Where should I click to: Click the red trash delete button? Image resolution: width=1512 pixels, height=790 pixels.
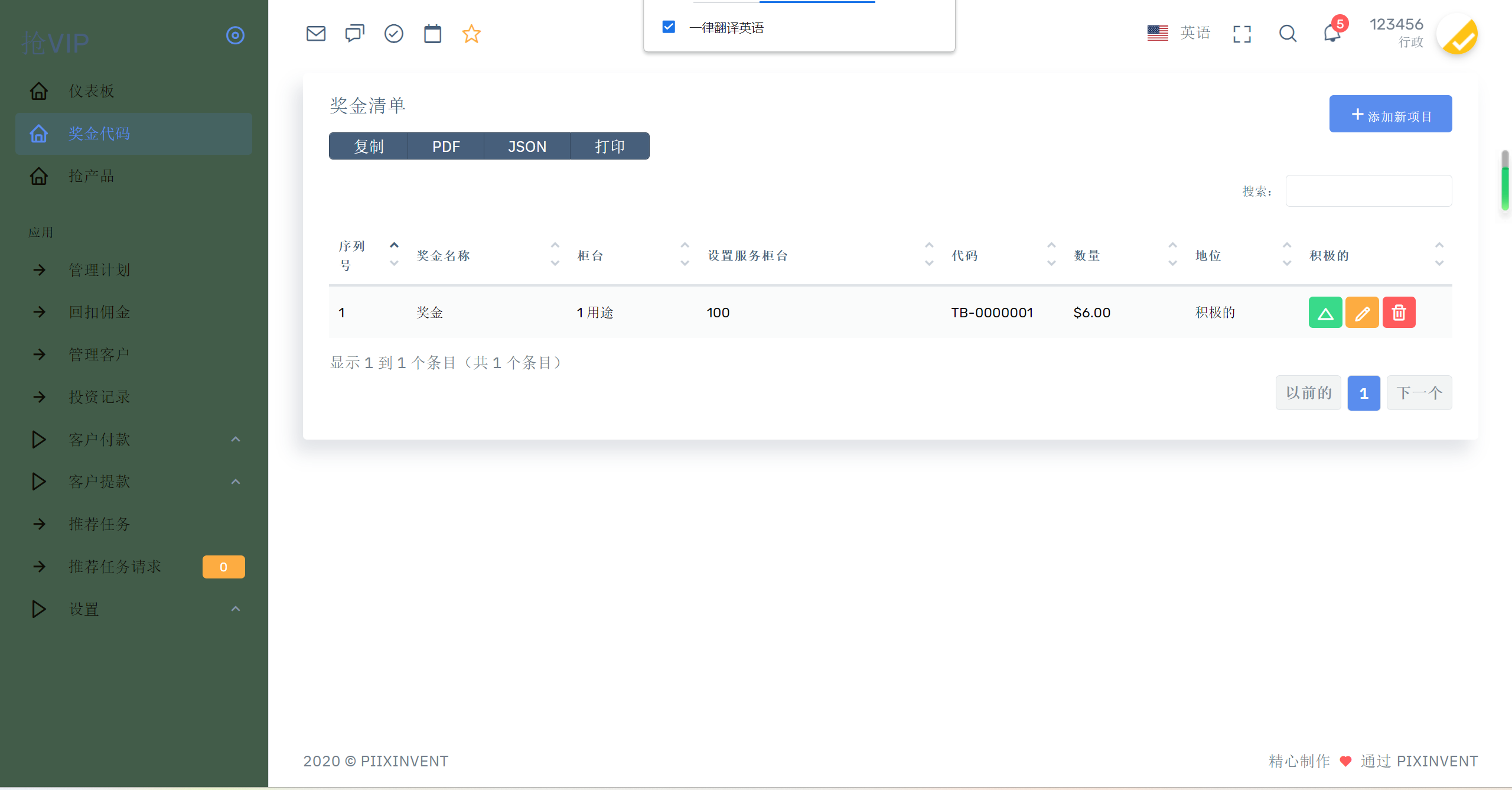click(x=1399, y=313)
